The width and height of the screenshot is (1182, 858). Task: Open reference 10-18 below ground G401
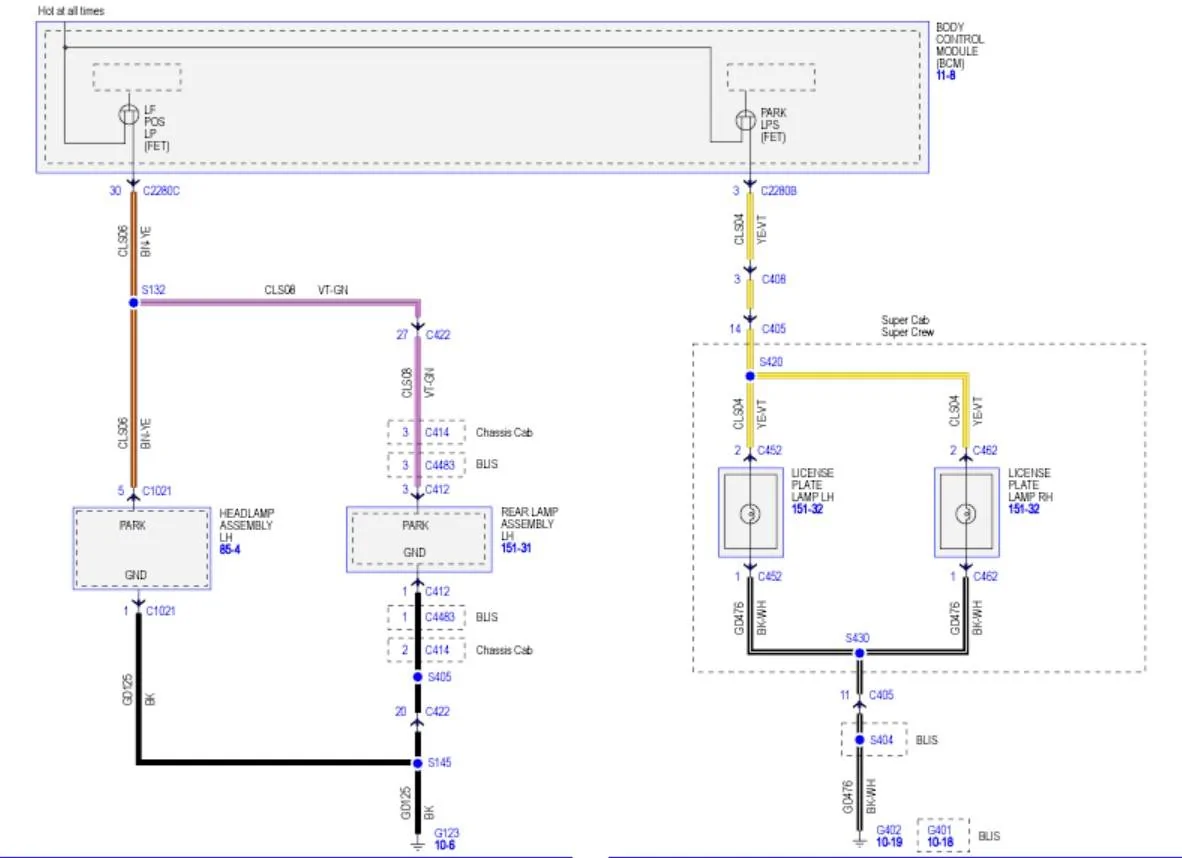coord(939,842)
